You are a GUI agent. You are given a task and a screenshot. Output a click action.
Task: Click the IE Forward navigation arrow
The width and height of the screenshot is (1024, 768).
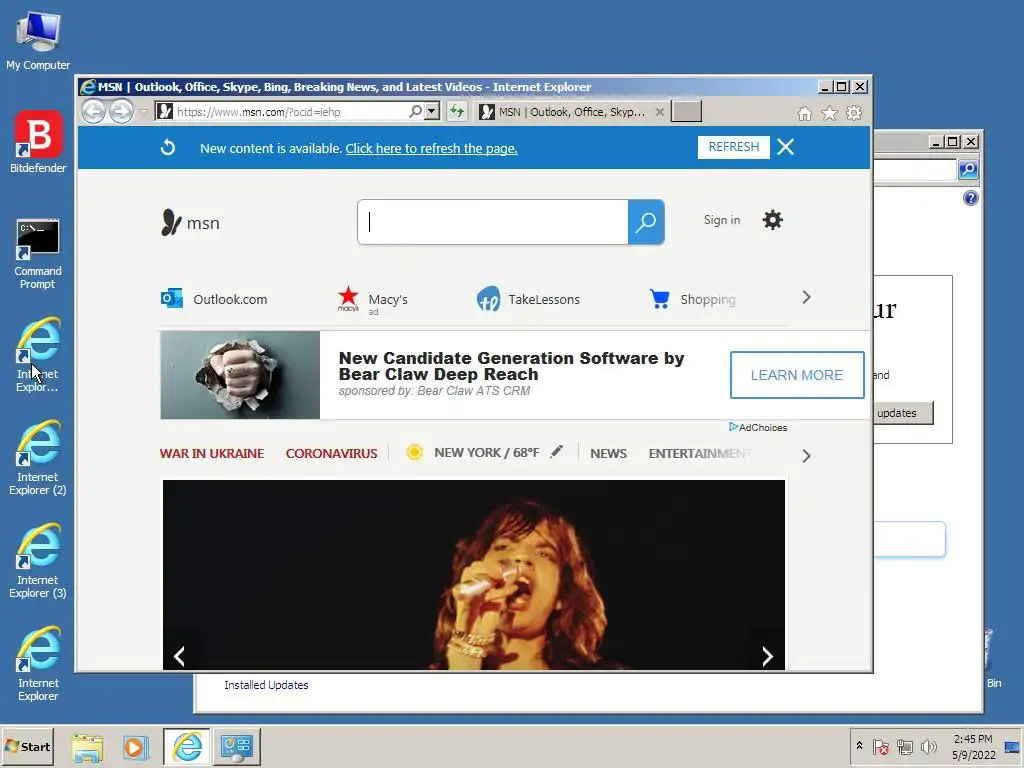coord(121,112)
